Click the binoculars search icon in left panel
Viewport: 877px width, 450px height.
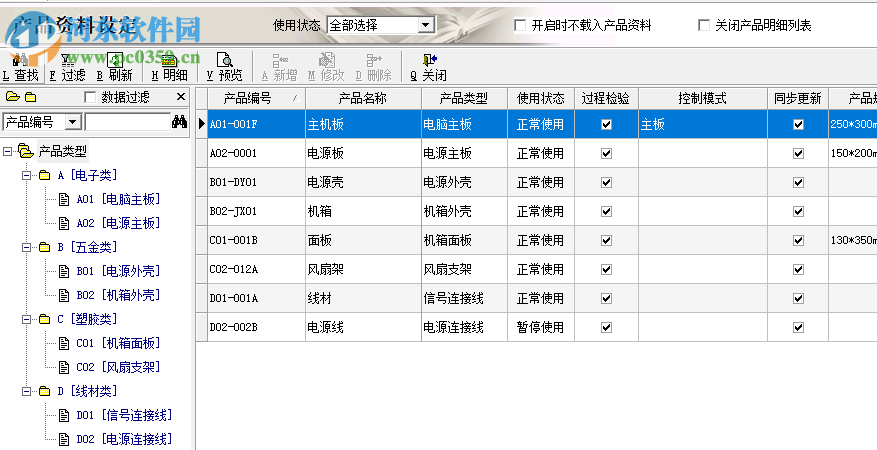point(180,121)
